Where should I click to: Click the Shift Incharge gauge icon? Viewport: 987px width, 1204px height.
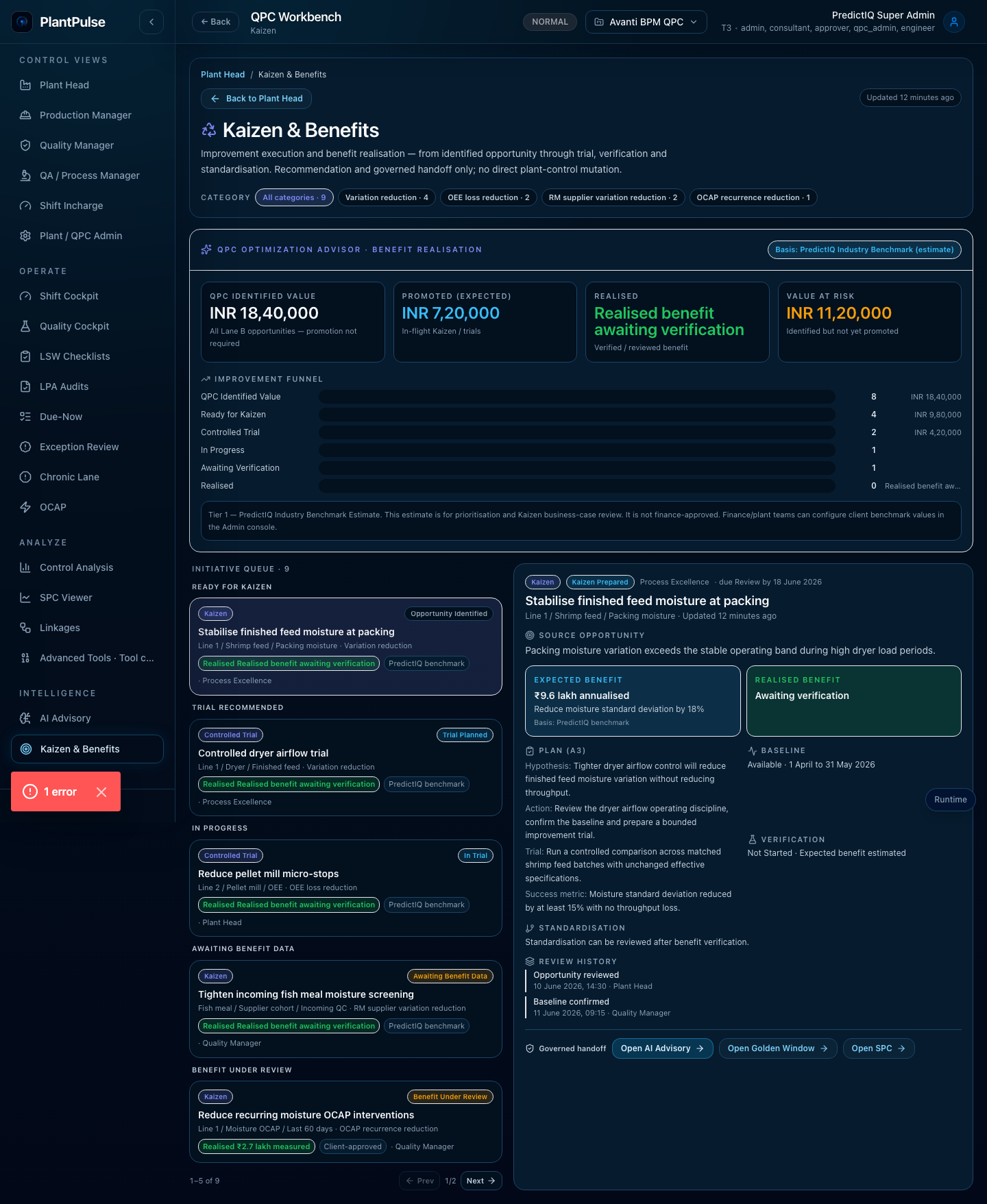[25, 206]
